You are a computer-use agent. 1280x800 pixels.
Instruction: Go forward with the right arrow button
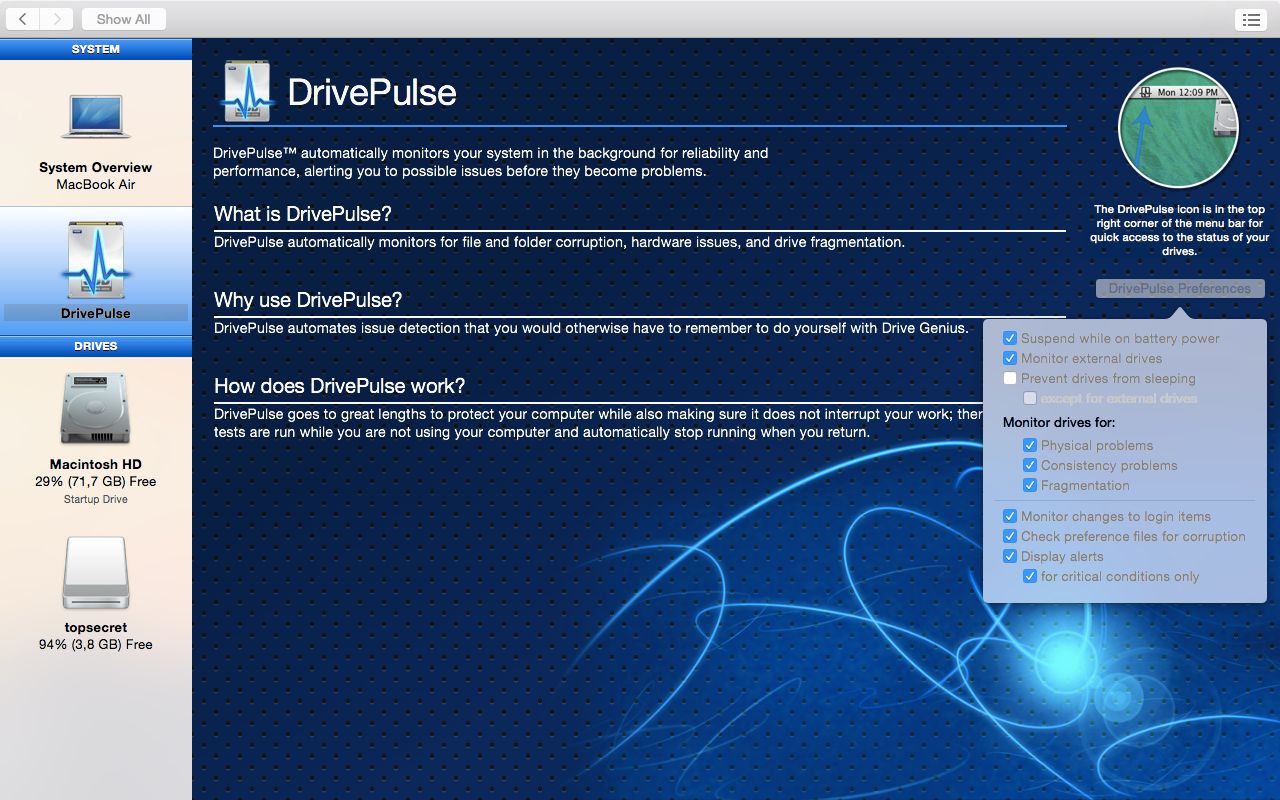[57, 18]
